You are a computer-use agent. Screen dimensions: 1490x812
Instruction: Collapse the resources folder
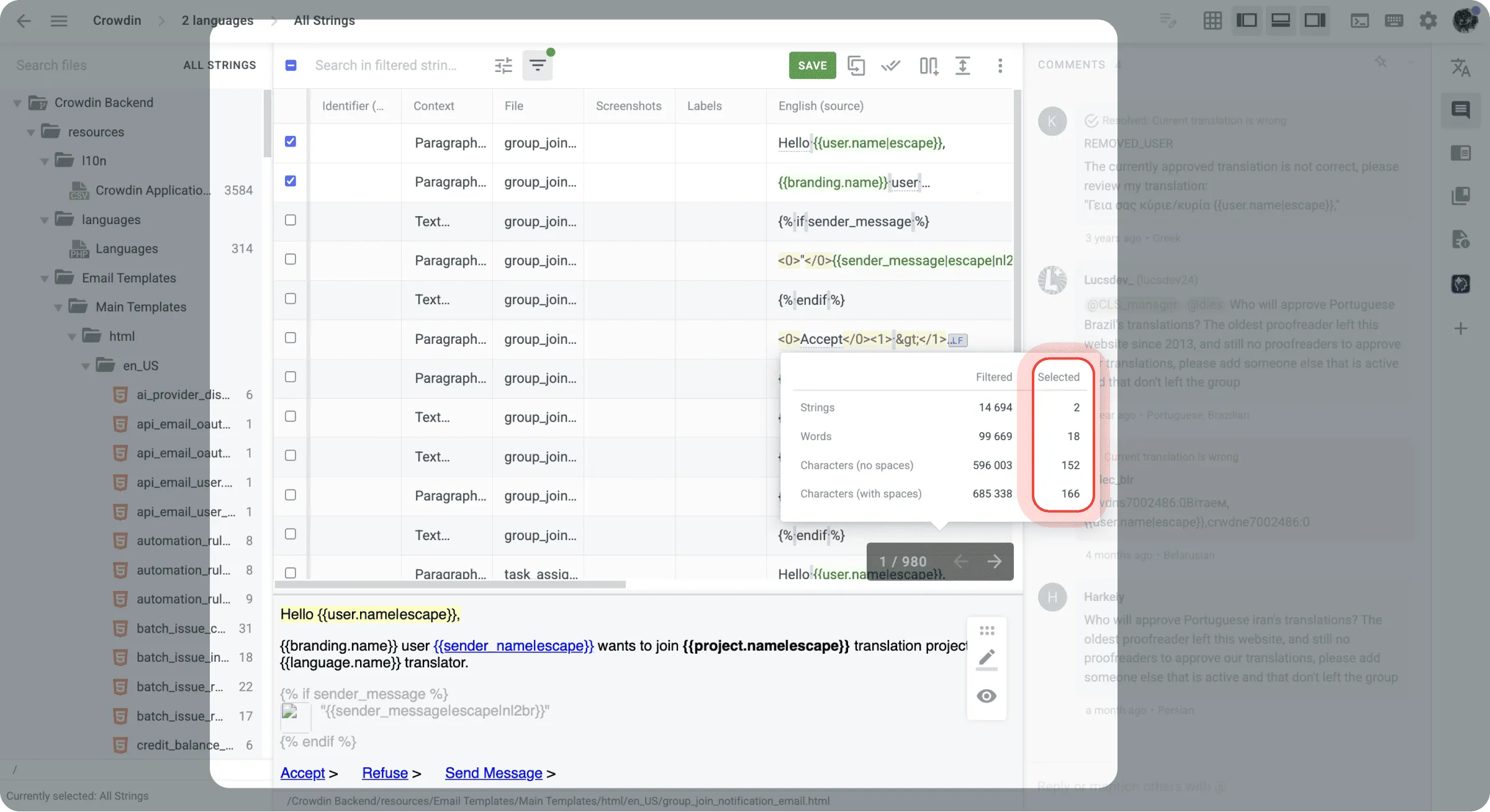(x=29, y=132)
